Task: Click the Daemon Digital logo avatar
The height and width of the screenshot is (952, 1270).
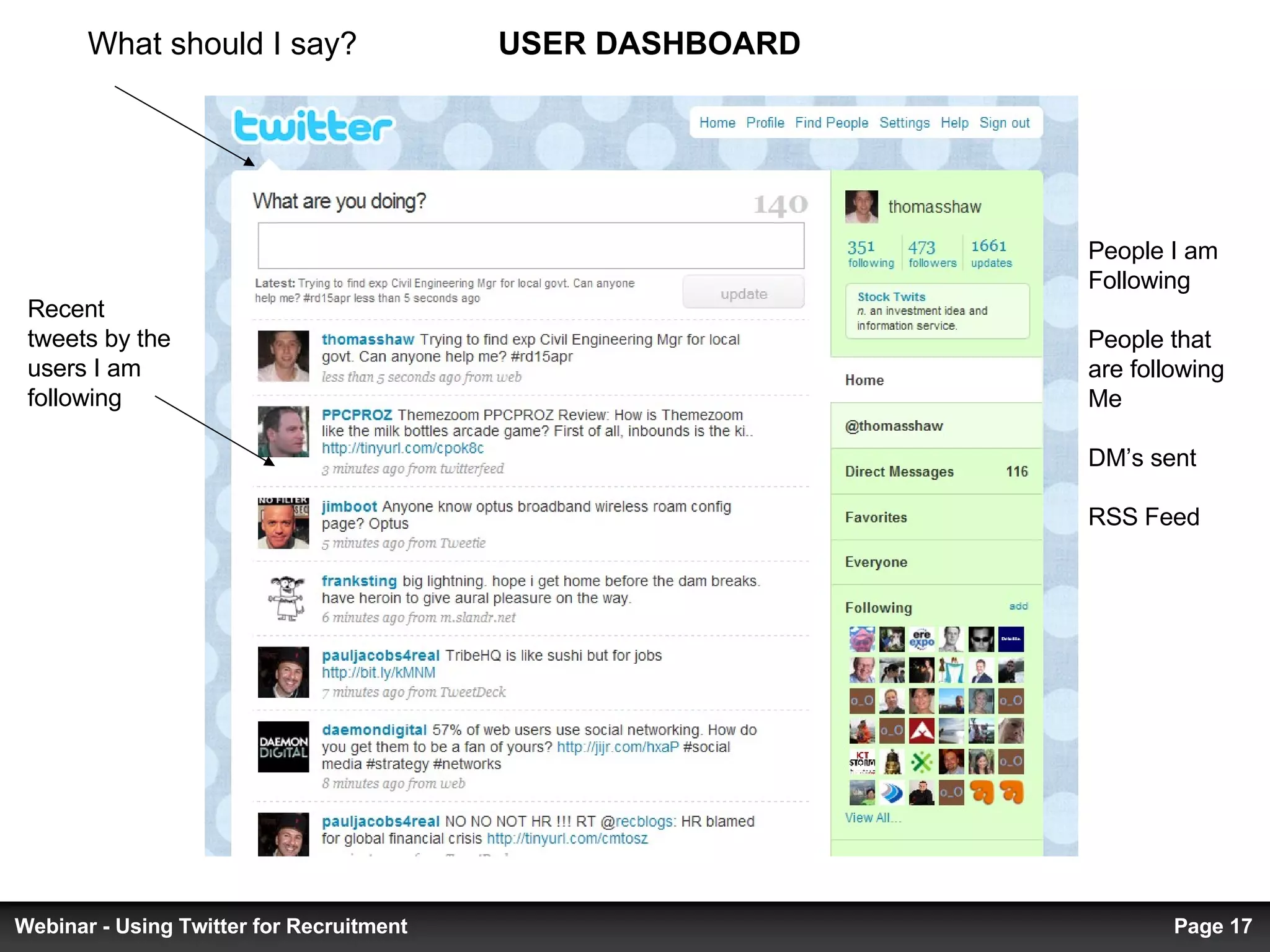Action: click(283, 747)
